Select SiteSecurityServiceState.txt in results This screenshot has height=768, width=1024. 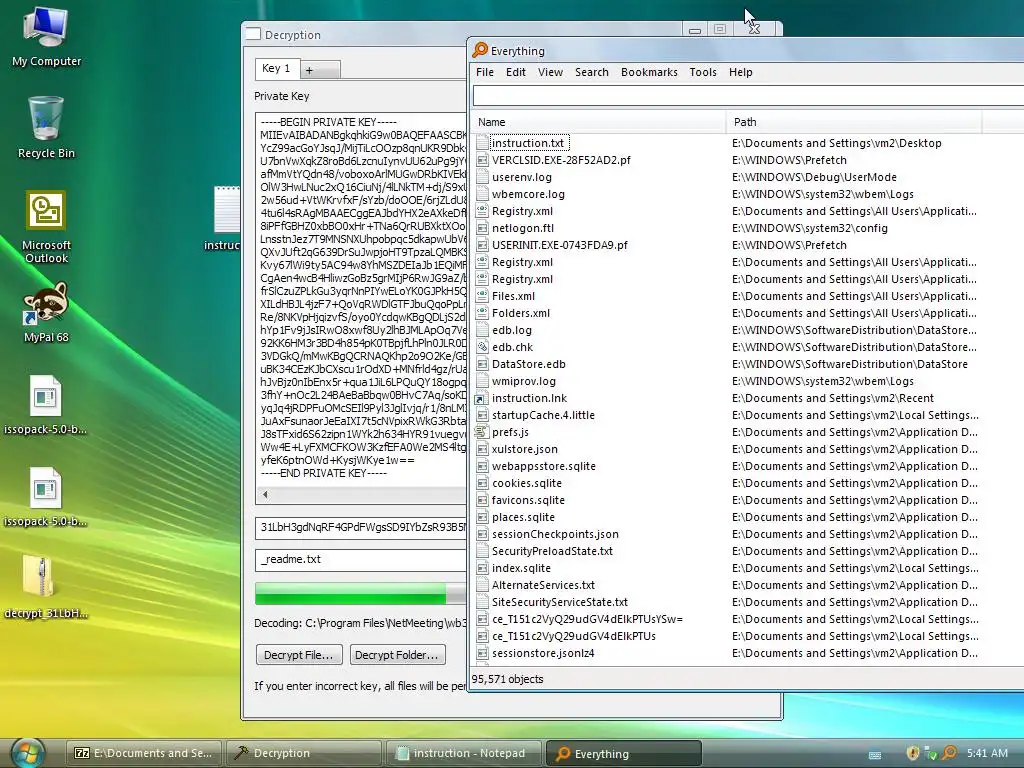pos(560,601)
